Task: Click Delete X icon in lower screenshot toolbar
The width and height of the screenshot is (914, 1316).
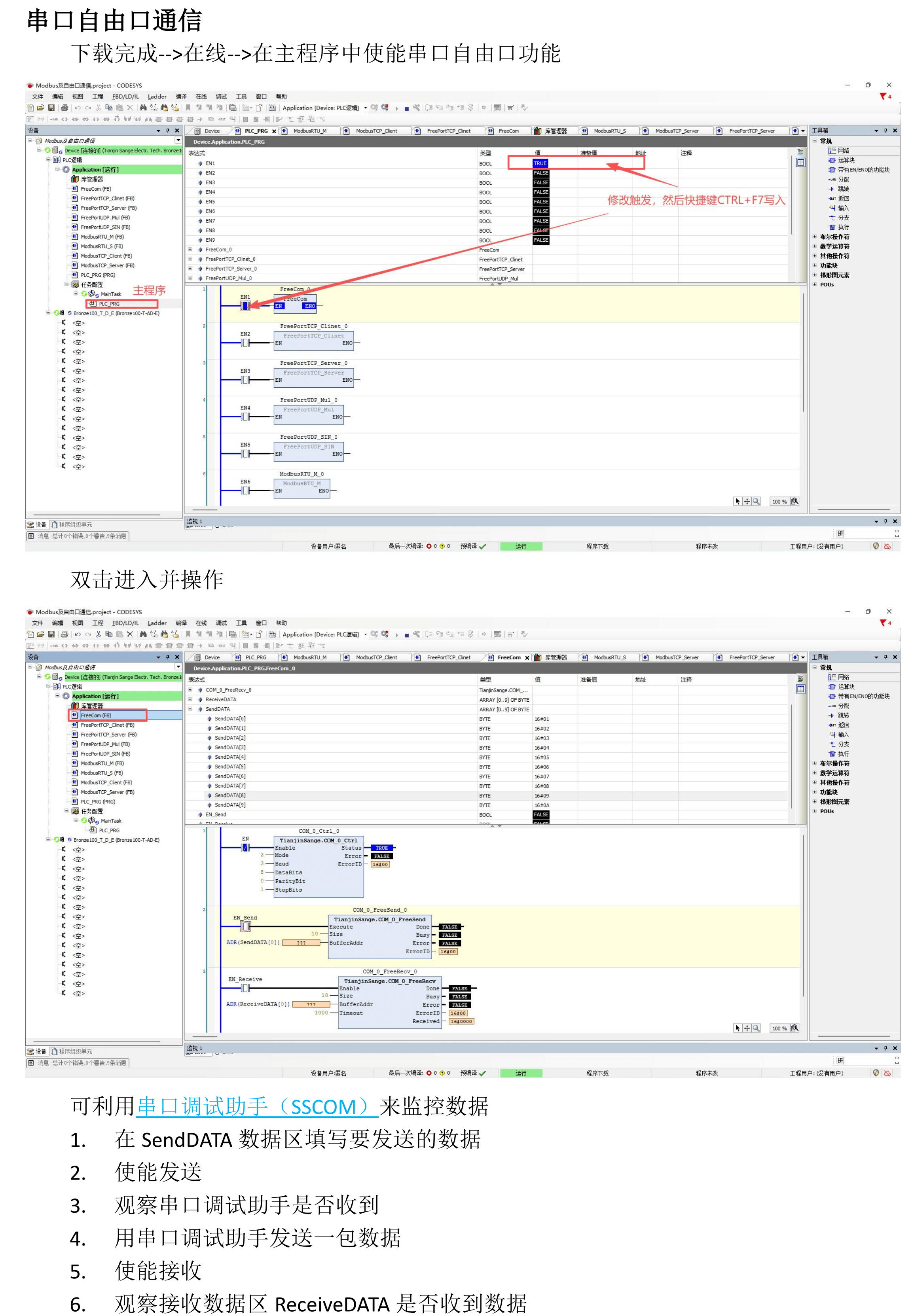Action: 130,634
